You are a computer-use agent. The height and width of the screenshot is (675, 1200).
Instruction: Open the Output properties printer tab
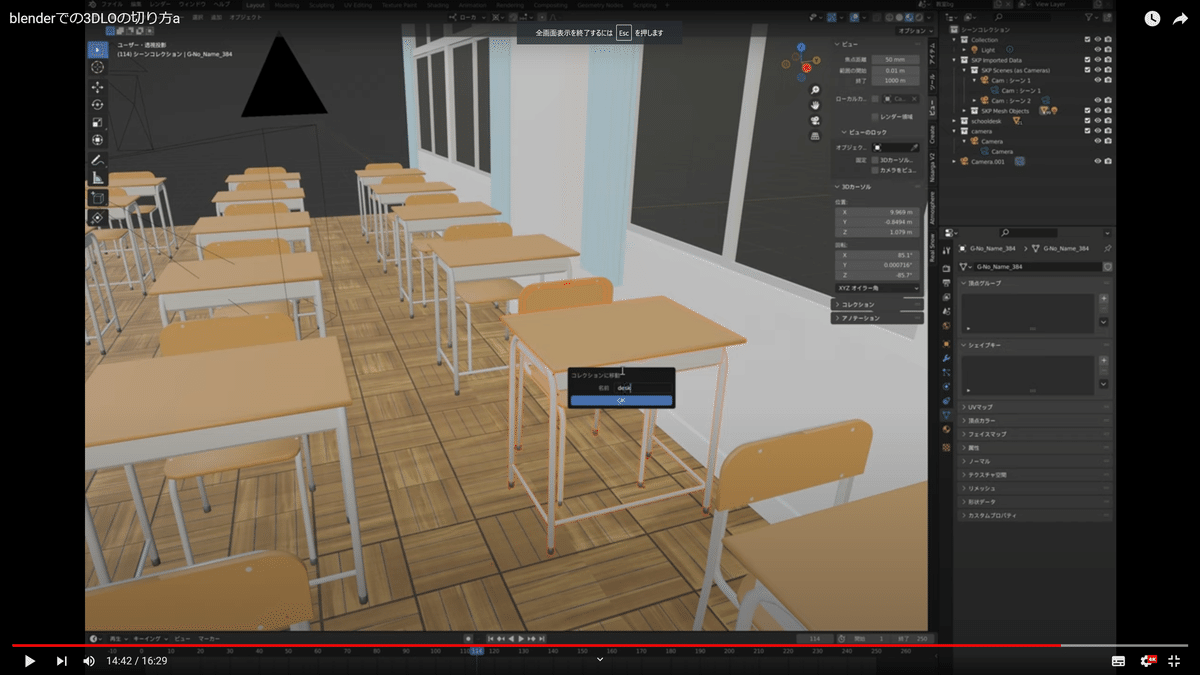coord(946,282)
